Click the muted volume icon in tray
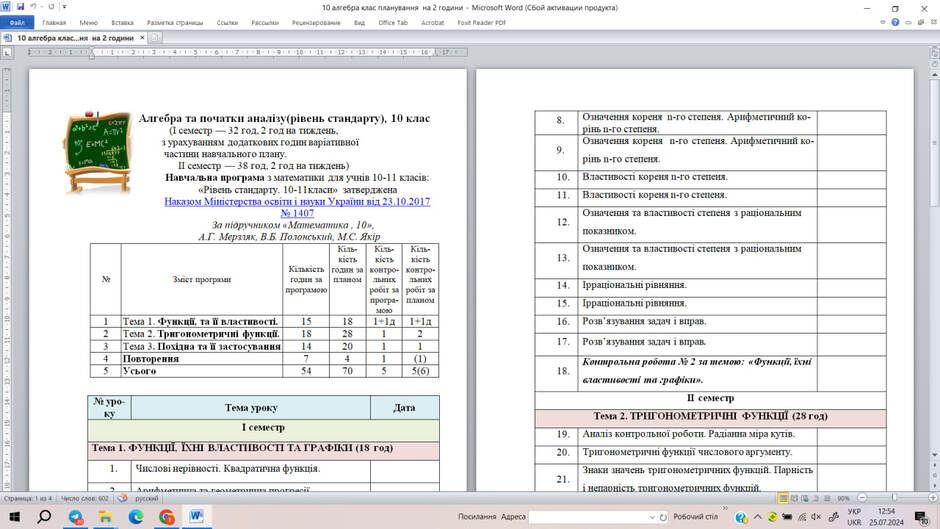 coord(816,516)
